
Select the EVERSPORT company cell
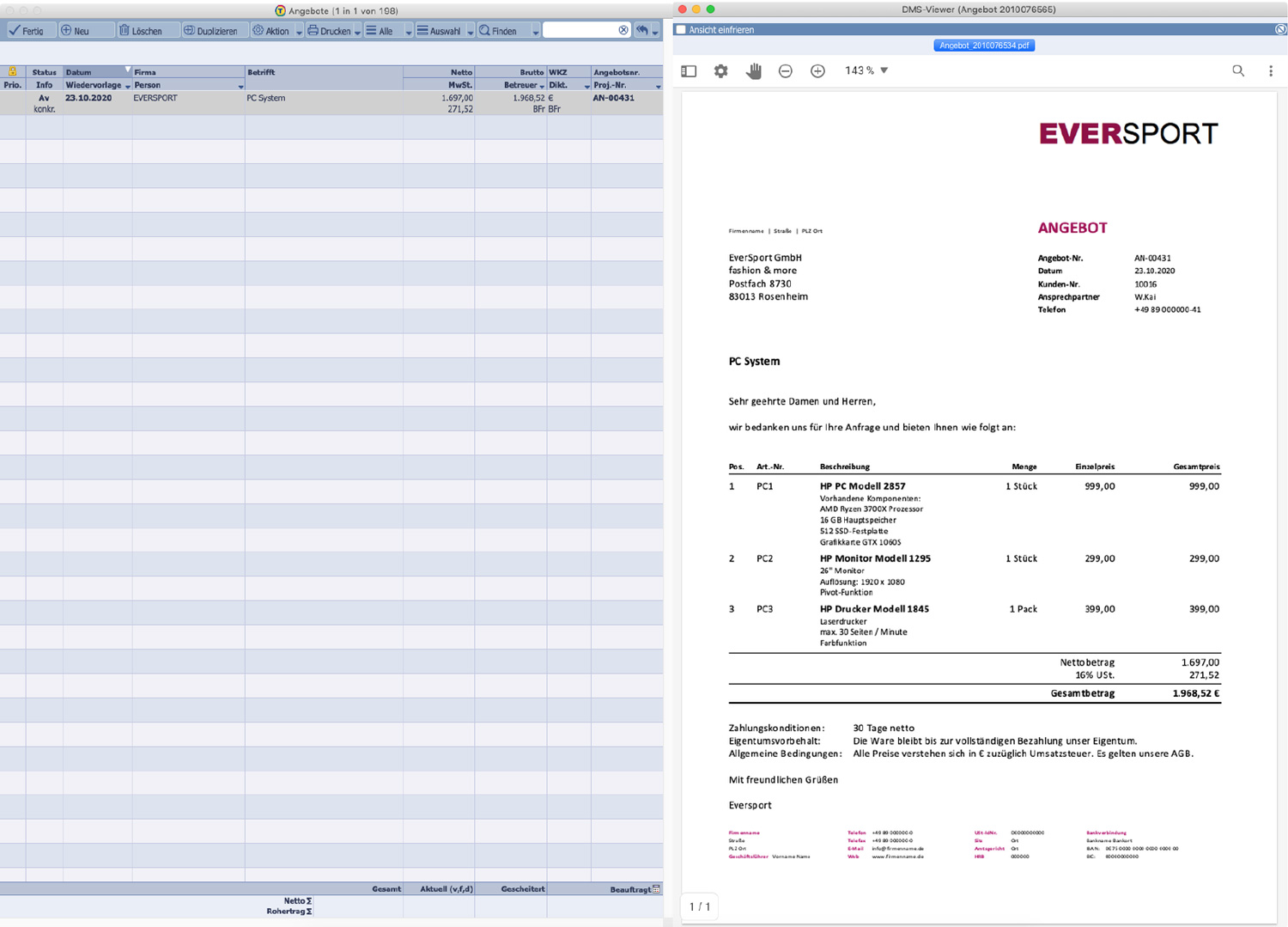155,98
